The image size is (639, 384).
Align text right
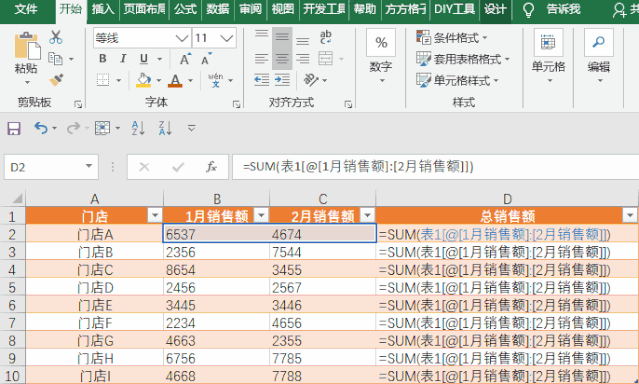click(302, 59)
